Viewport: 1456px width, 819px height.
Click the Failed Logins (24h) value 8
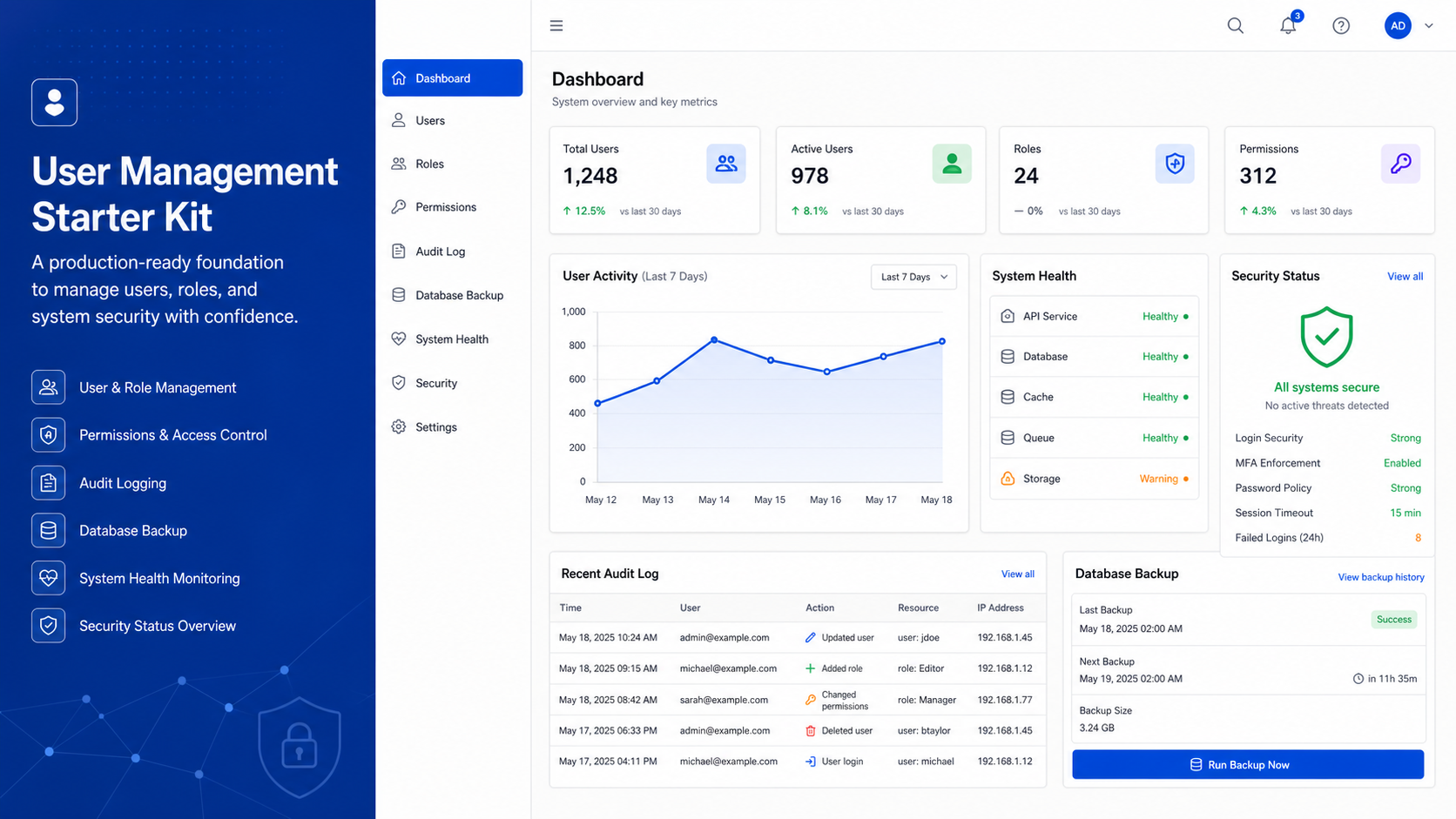(1418, 538)
